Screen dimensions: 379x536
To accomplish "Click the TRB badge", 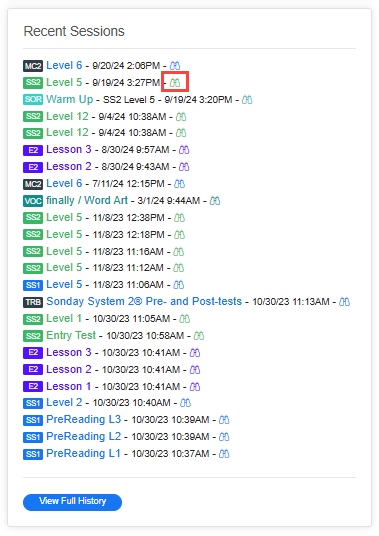I will pos(33,302).
